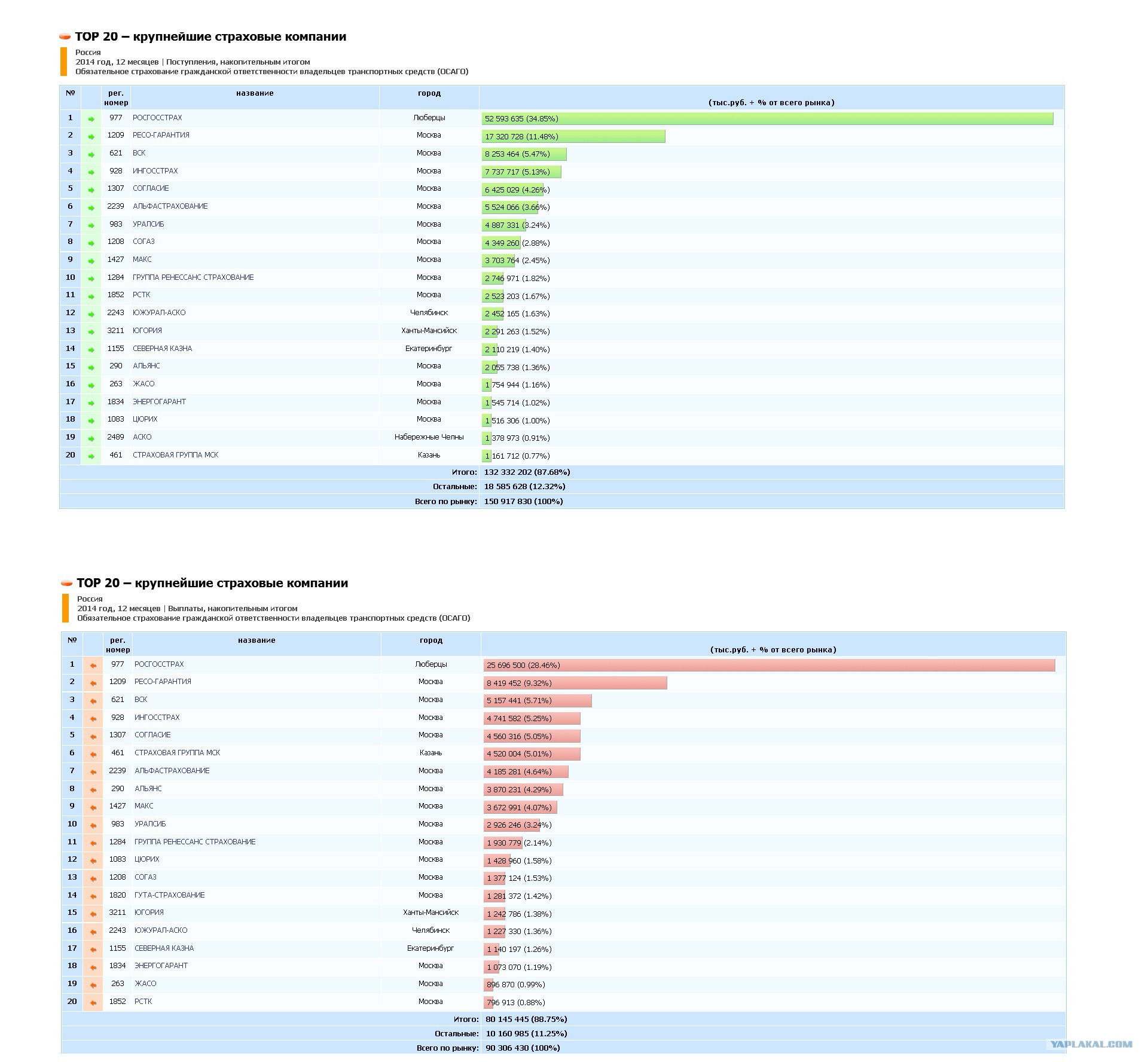1148x1062 pixels.
Task: Click green arrow beside ЦЮРИХ row
Action: click(x=91, y=420)
